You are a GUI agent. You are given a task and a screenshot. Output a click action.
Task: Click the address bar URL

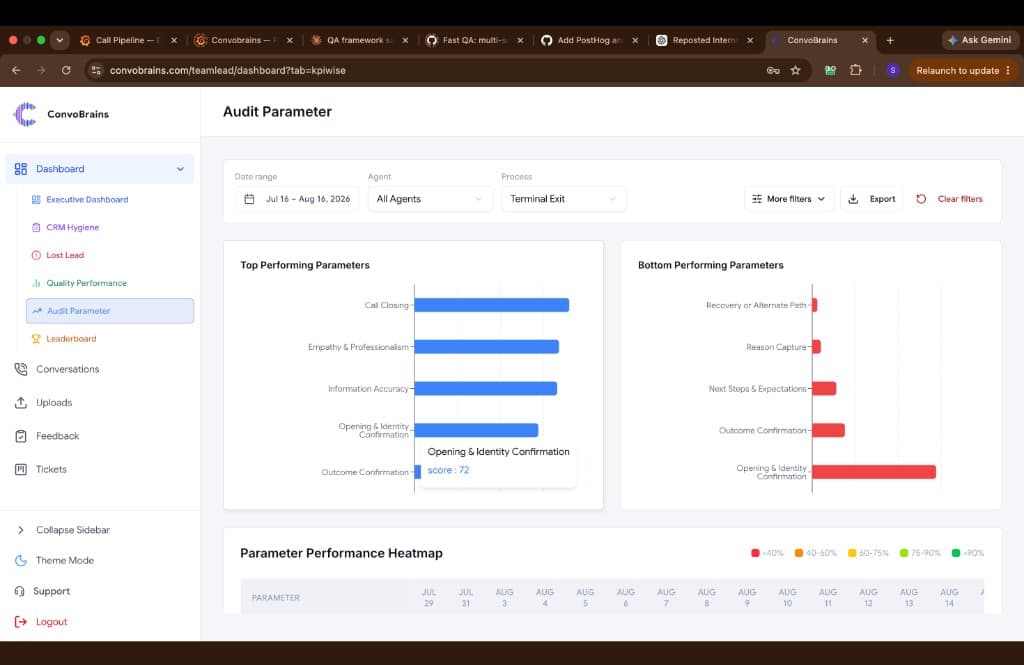pyautogui.click(x=227, y=70)
